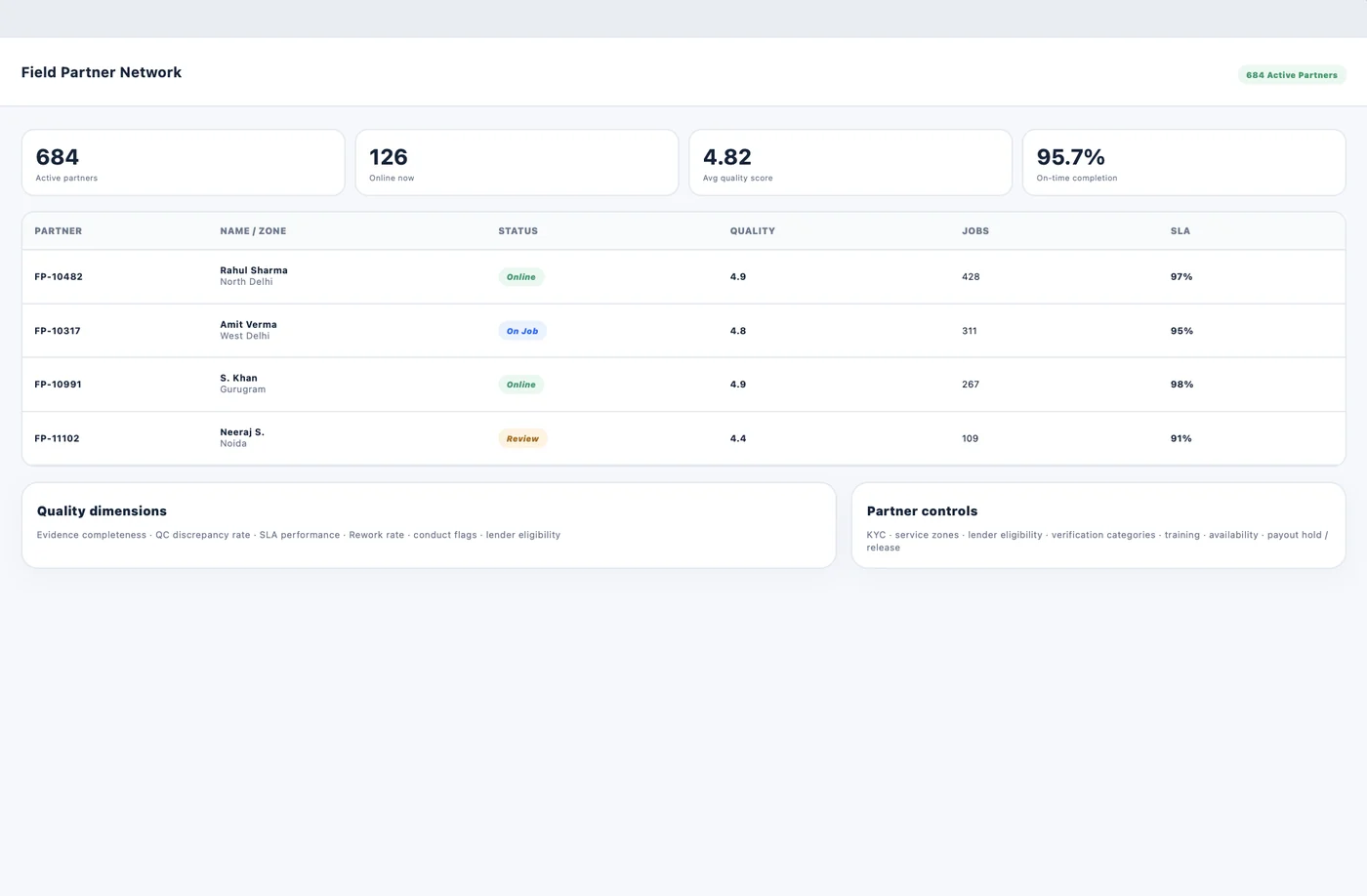
Task: Click the Online status badge for Rahul Sharma
Action: click(521, 277)
